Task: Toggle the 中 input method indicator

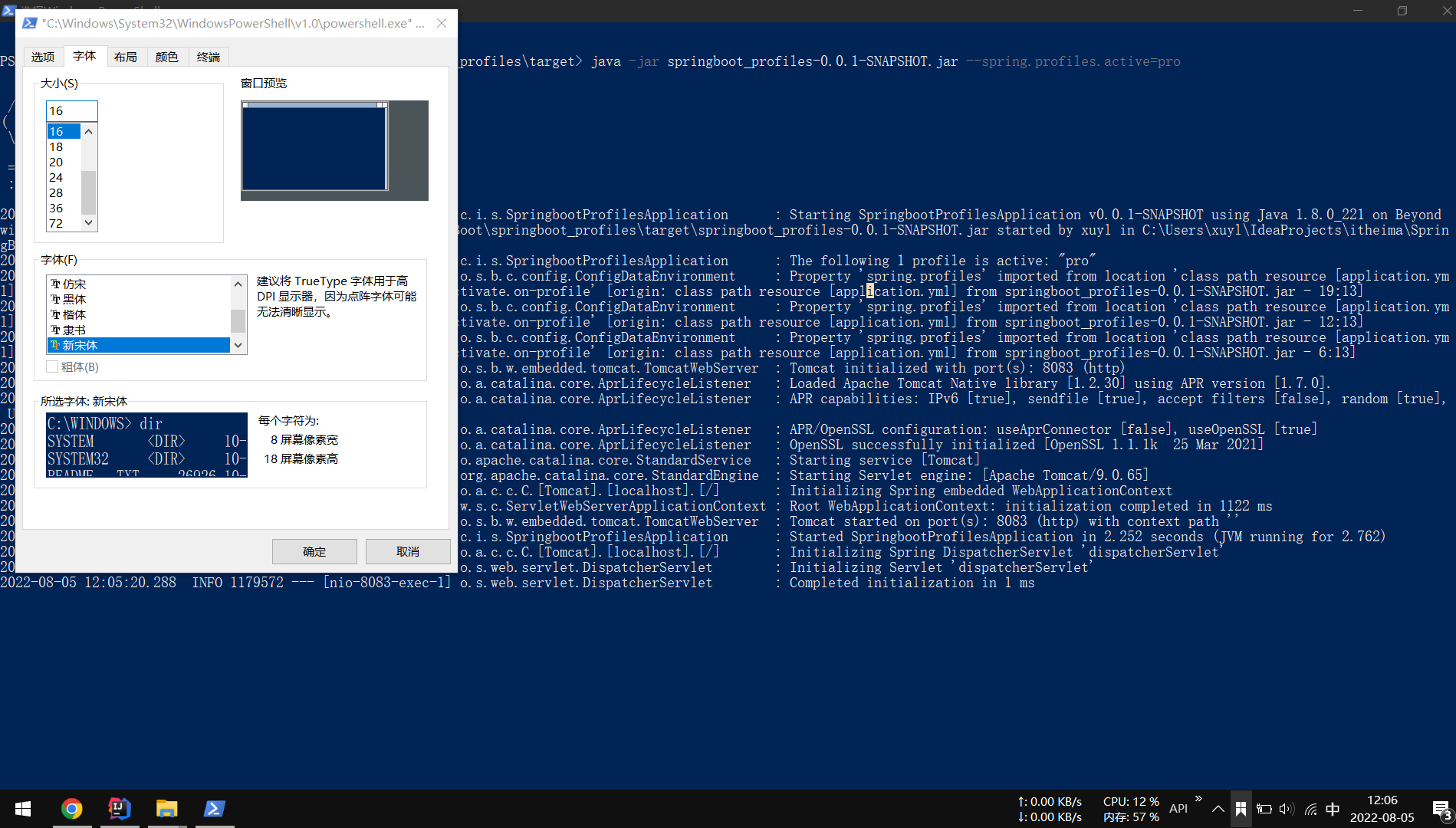Action: (x=1333, y=809)
